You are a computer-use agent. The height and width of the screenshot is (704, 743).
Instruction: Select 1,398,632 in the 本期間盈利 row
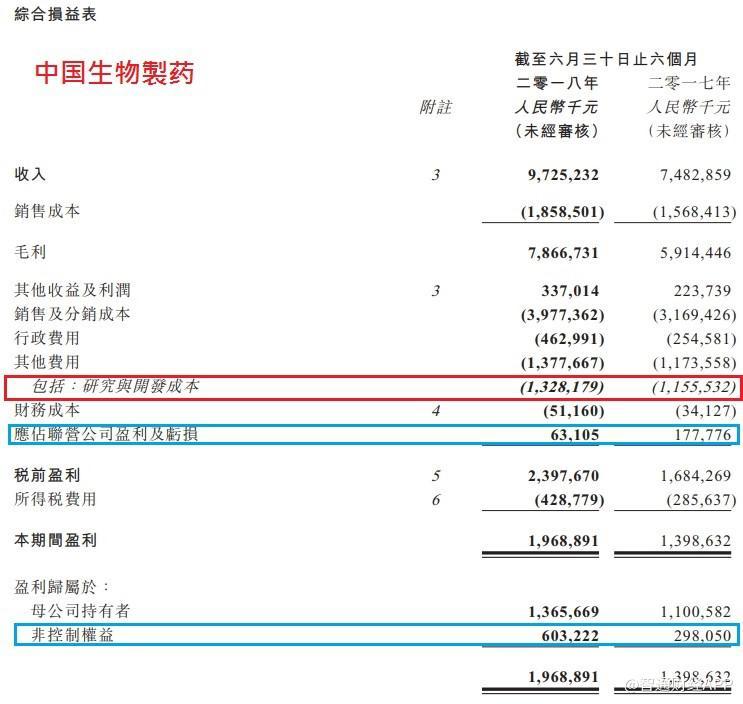click(696, 541)
